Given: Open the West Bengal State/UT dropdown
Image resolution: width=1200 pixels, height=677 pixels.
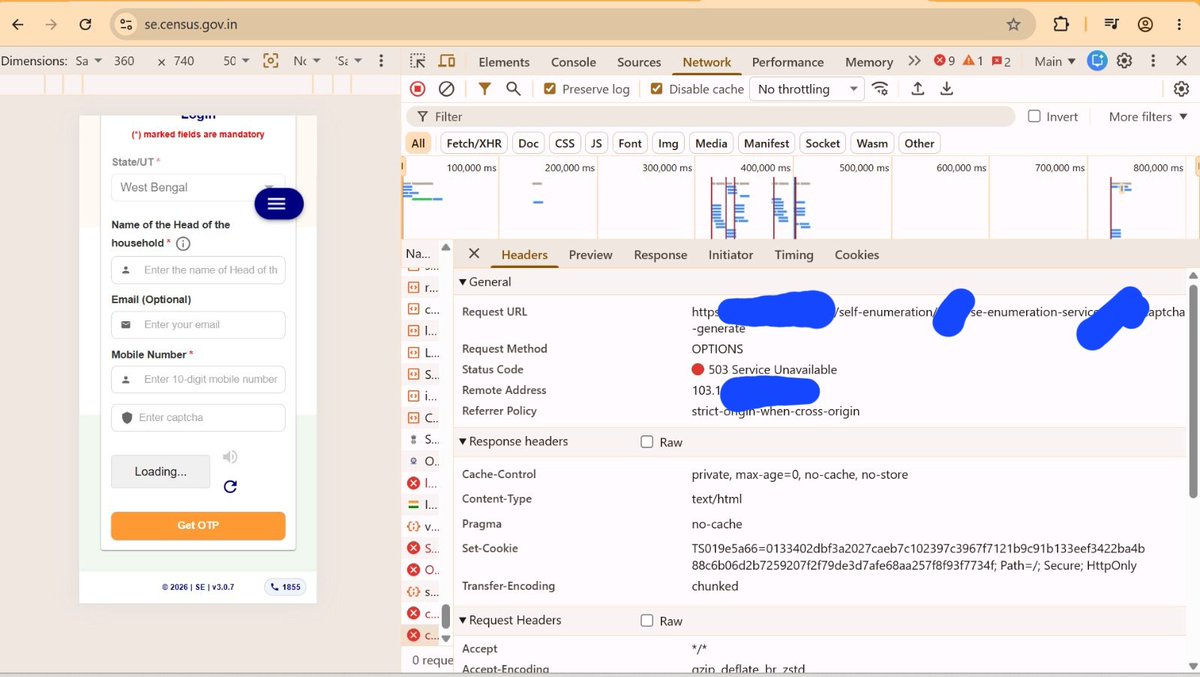Looking at the screenshot, I should coord(198,187).
